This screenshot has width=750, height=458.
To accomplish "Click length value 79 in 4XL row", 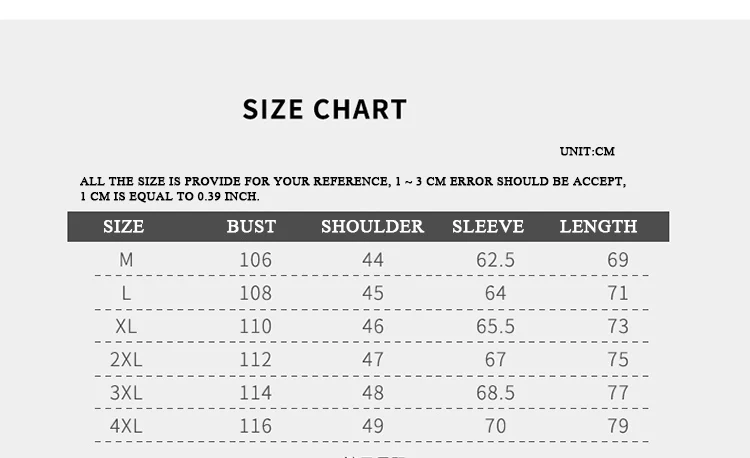I will [x=618, y=426].
